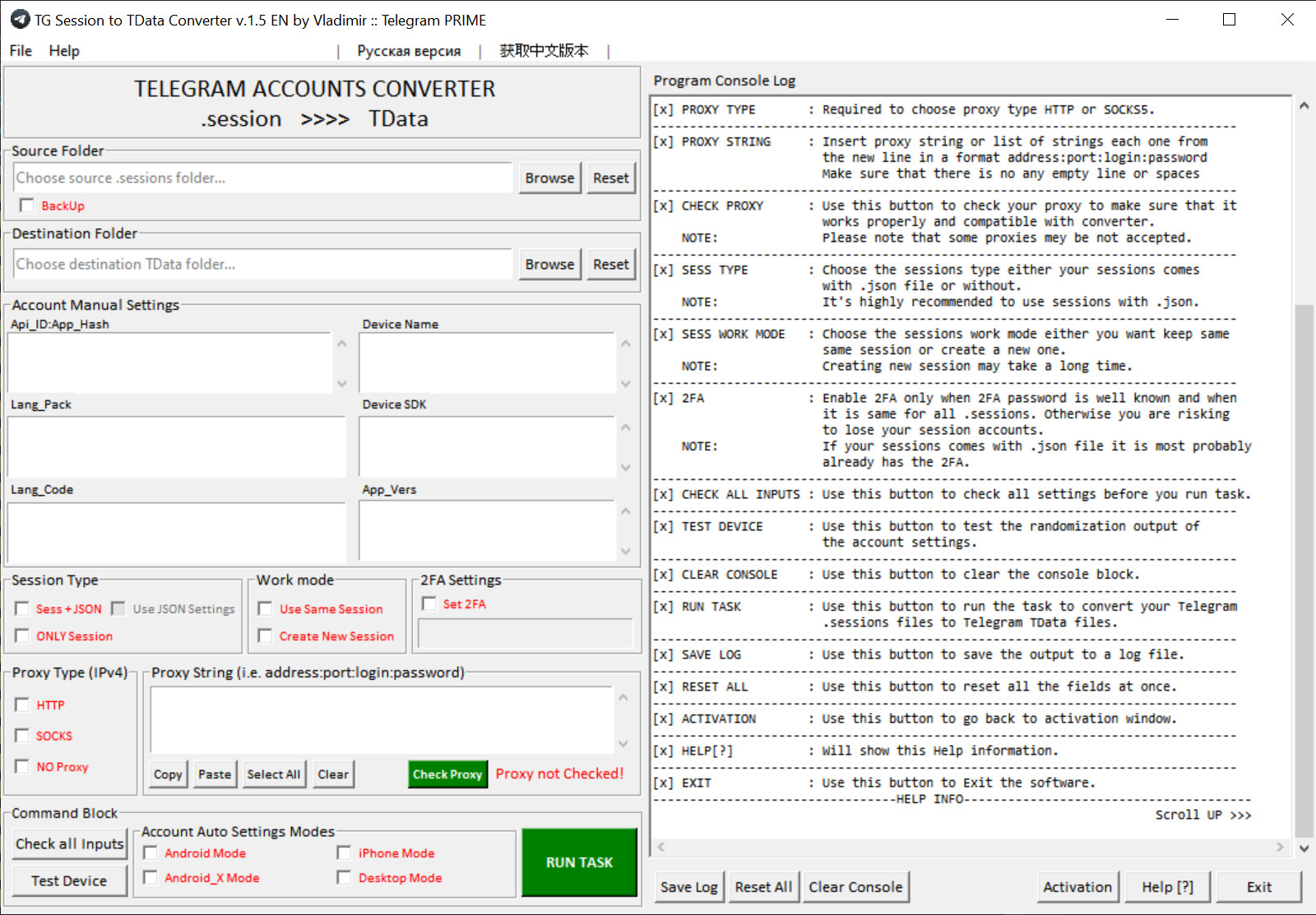1316x915 pixels.
Task: Click scroll-up arrow of Proxy String box
Action: 623,697
